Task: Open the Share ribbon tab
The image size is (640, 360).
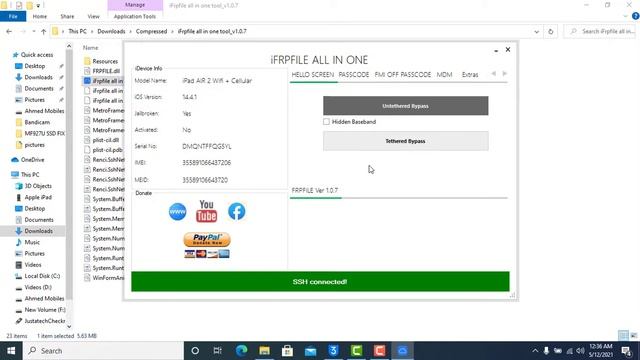Action: (x=67, y=16)
